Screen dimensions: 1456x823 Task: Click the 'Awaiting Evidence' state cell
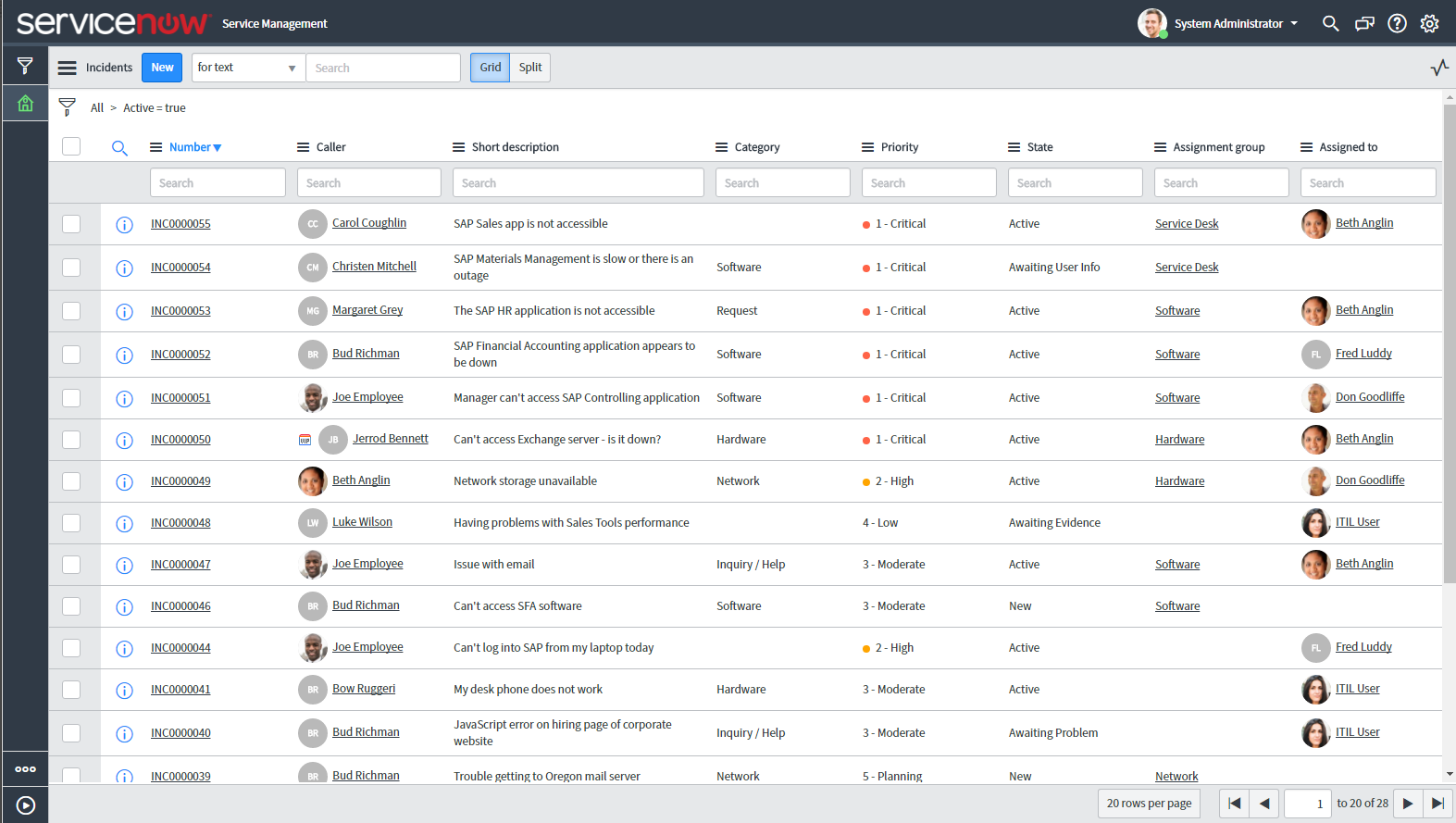(x=1054, y=523)
